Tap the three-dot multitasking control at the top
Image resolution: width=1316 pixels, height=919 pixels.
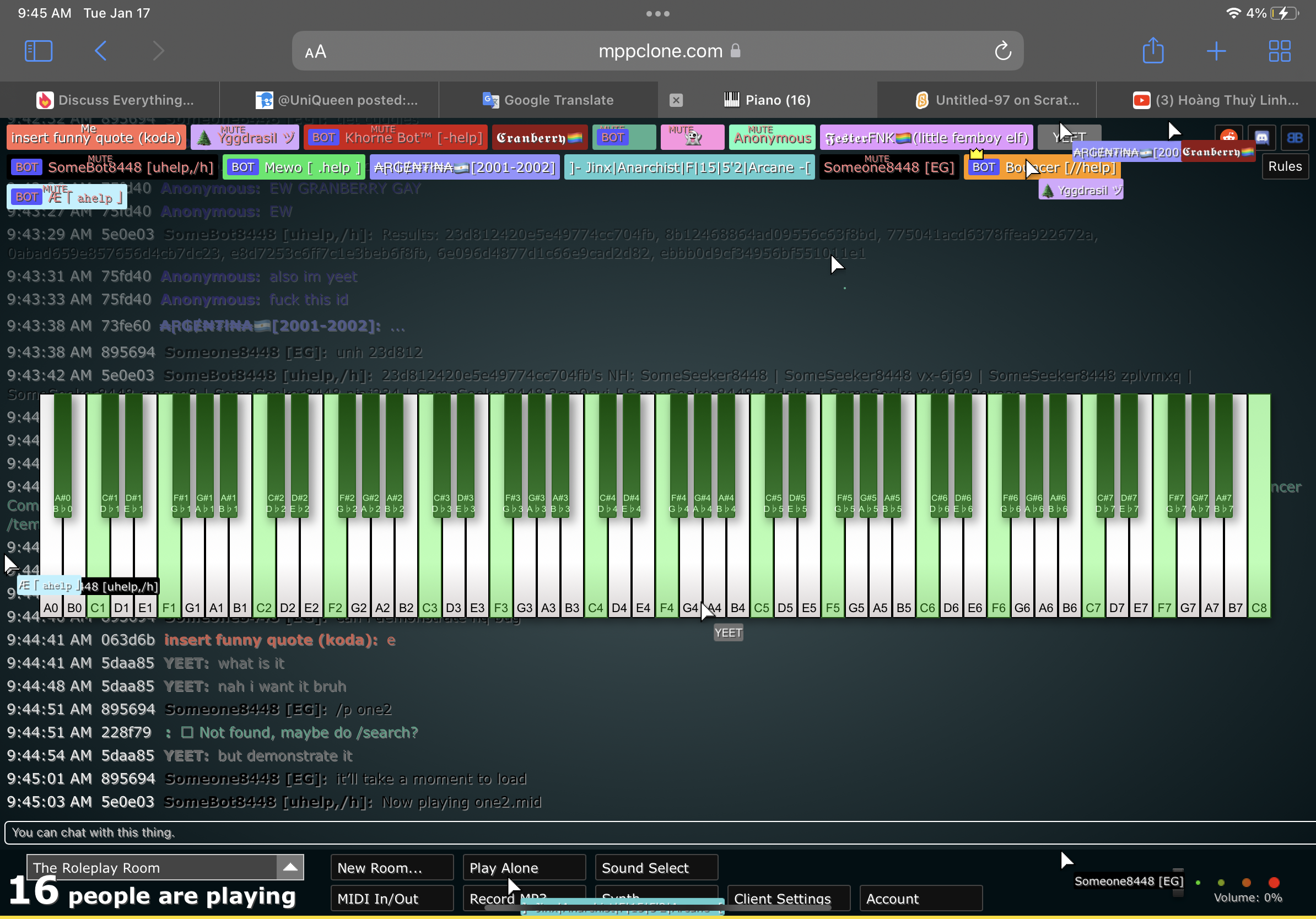coord(657,13)
